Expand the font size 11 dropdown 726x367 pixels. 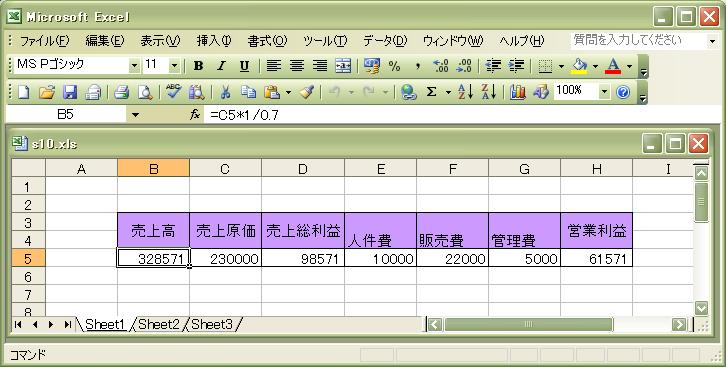174,66
